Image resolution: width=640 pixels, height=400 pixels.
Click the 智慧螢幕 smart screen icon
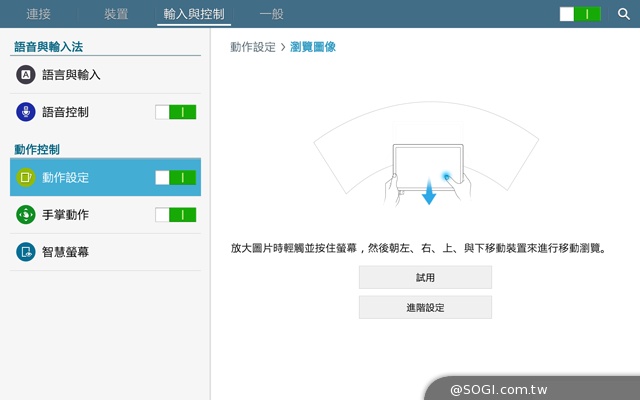point(26,252)
